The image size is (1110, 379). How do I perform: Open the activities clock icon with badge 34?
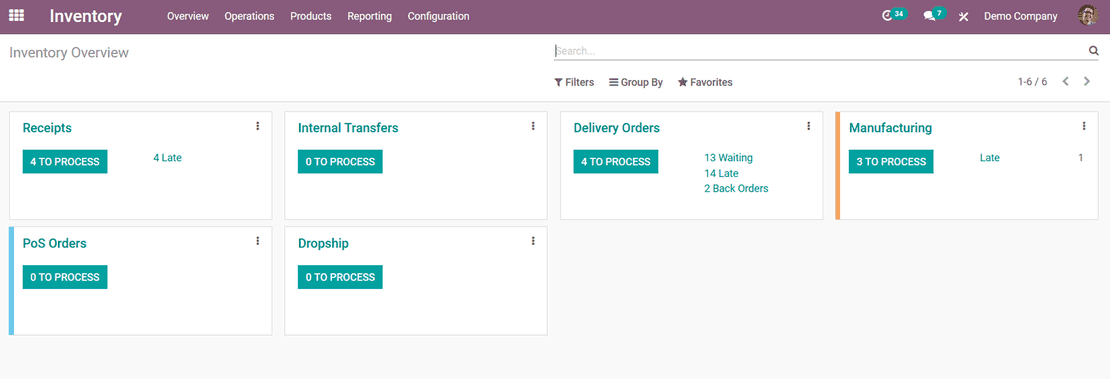click(894, 15)
